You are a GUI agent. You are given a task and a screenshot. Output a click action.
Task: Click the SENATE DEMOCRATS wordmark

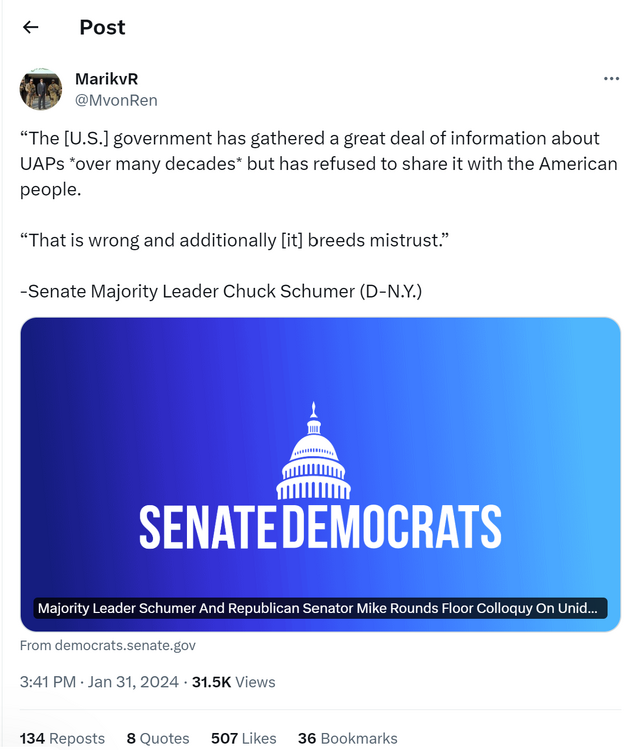(319, 526)
